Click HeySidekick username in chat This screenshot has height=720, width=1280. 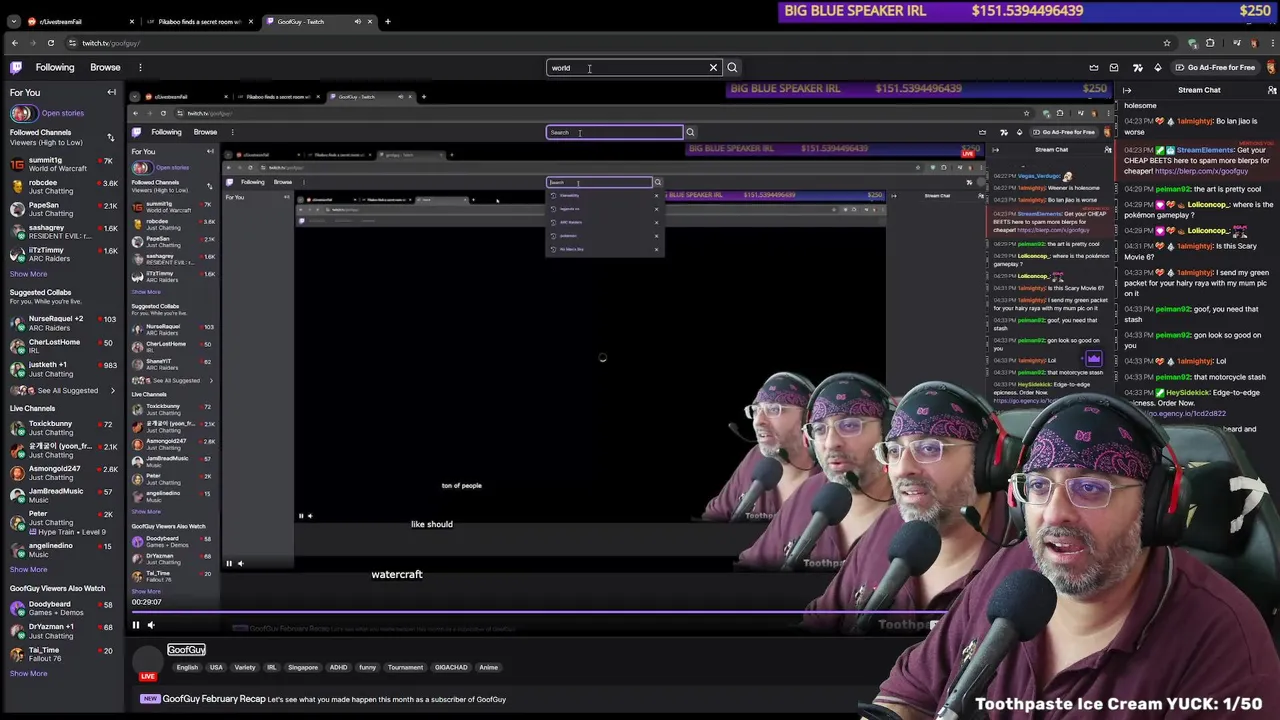point(1188,393)
